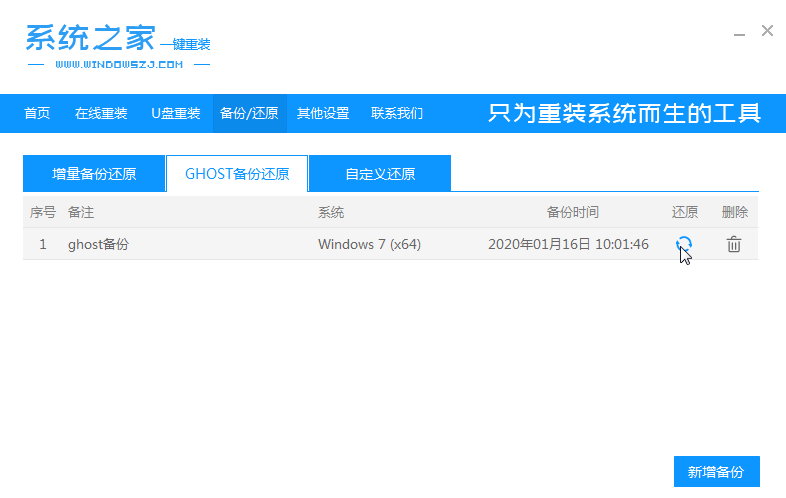This screenshot has width=786, height=498.
Task: Open the 备份/还原 menu item
Action: coord(249,113)
